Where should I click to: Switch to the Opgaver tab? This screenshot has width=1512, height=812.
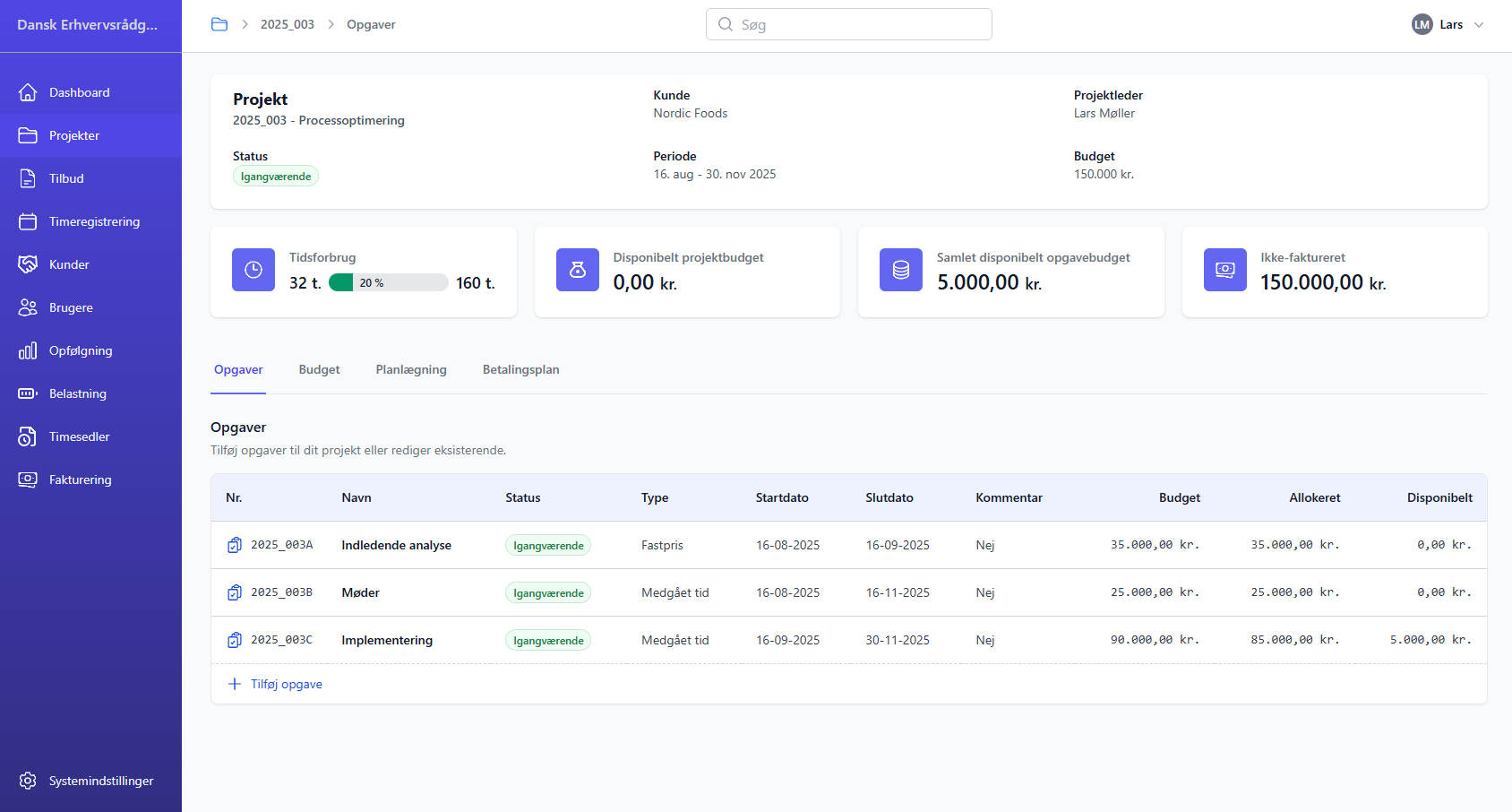(x=238, y=369)
